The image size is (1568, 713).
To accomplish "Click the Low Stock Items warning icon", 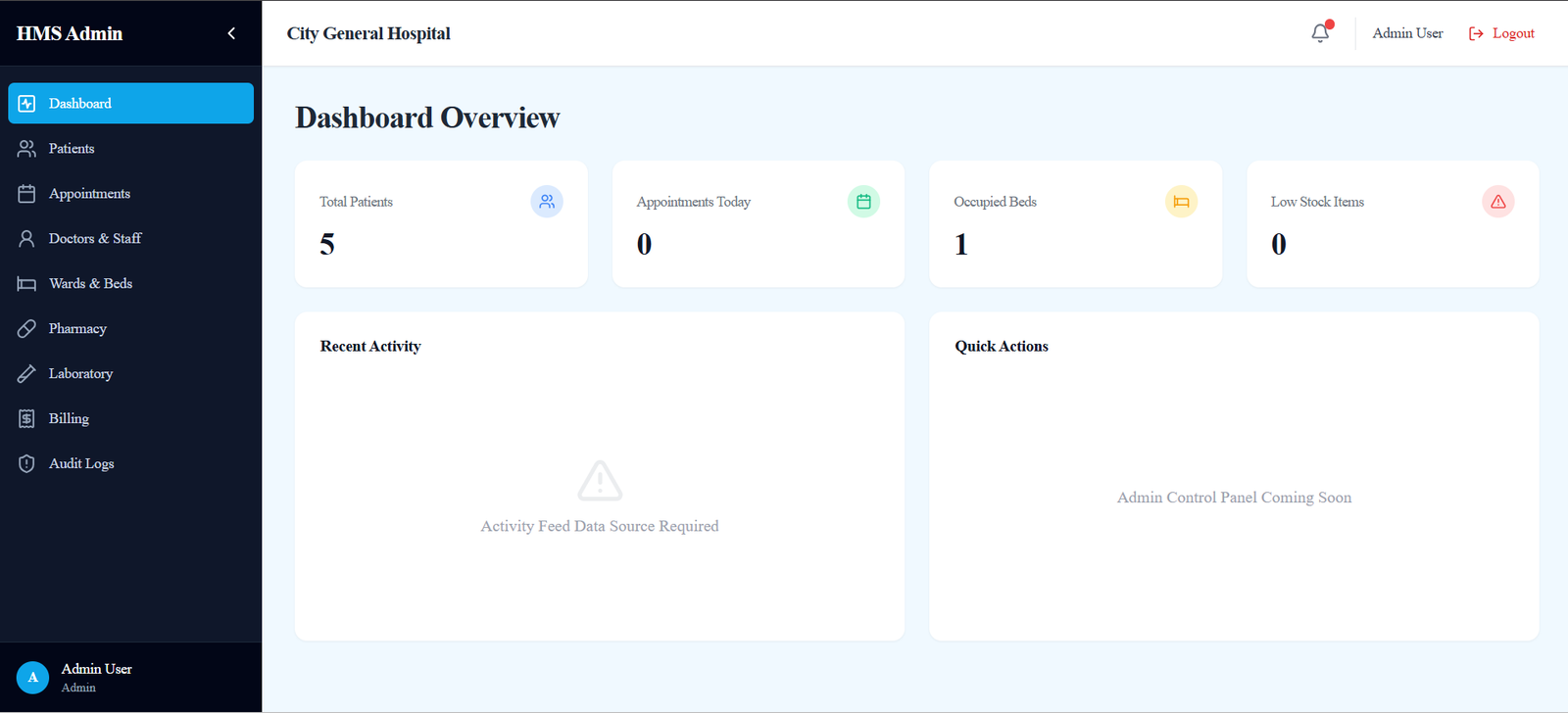I will tap(1498, 201).
